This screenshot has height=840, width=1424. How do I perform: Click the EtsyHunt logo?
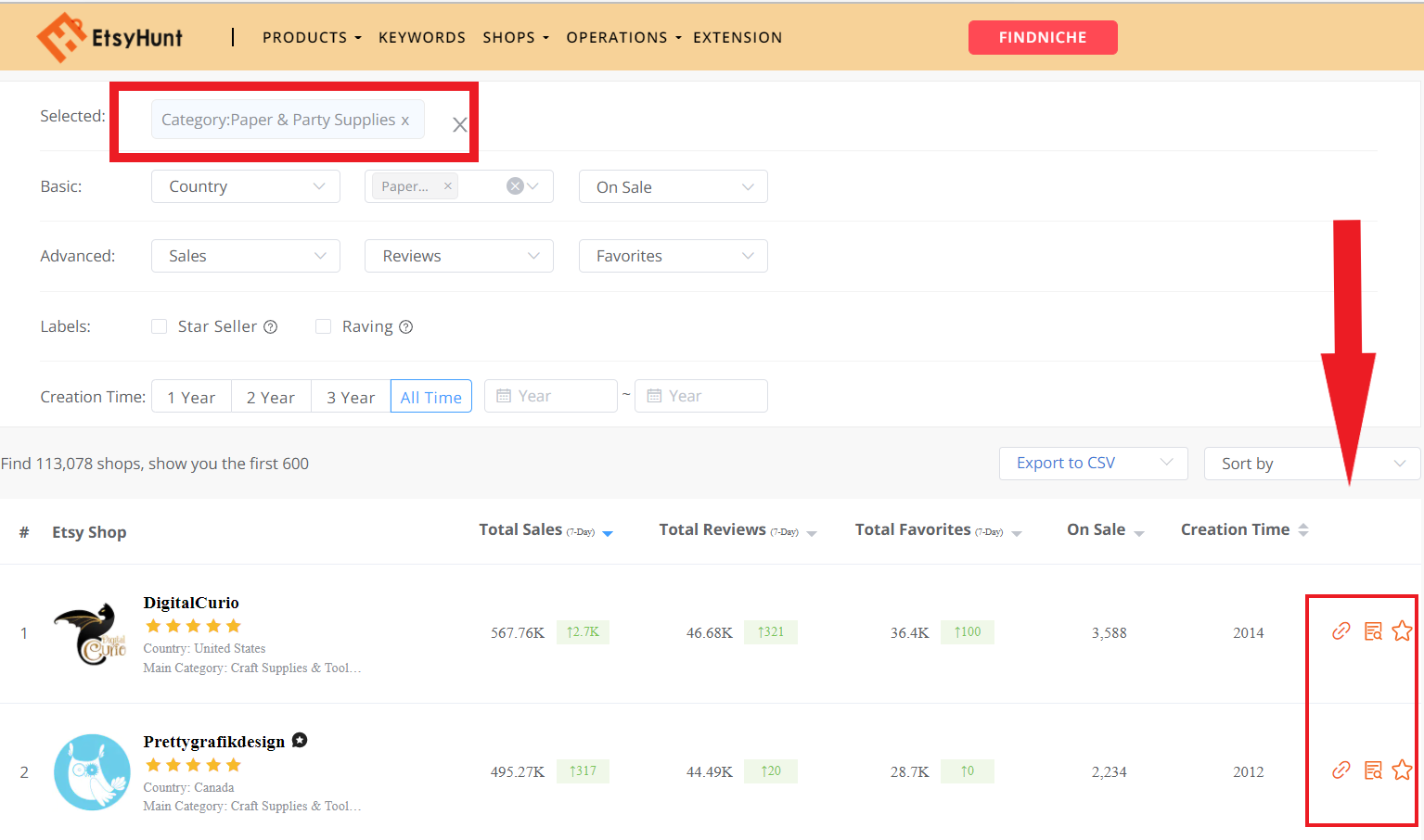(109, 37)
